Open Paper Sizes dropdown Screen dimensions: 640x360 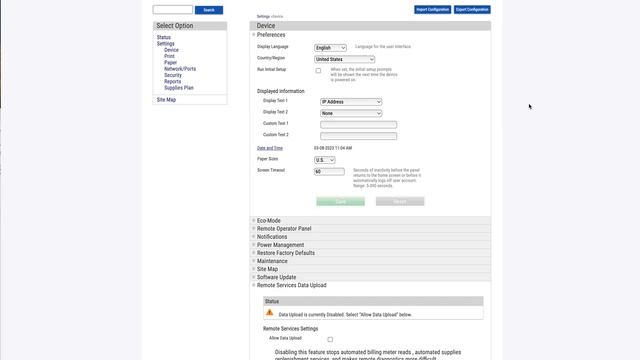point(324,160)
